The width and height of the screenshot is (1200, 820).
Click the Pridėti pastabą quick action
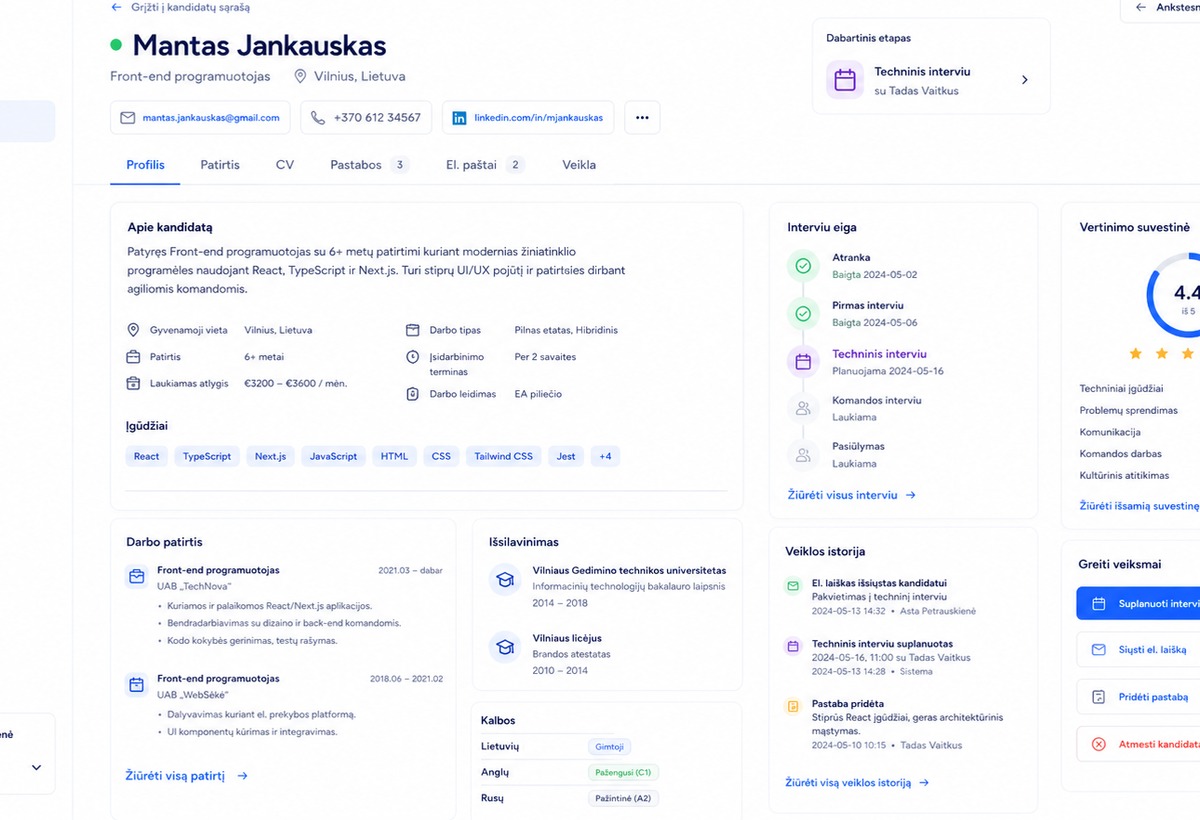(1139, 697)
